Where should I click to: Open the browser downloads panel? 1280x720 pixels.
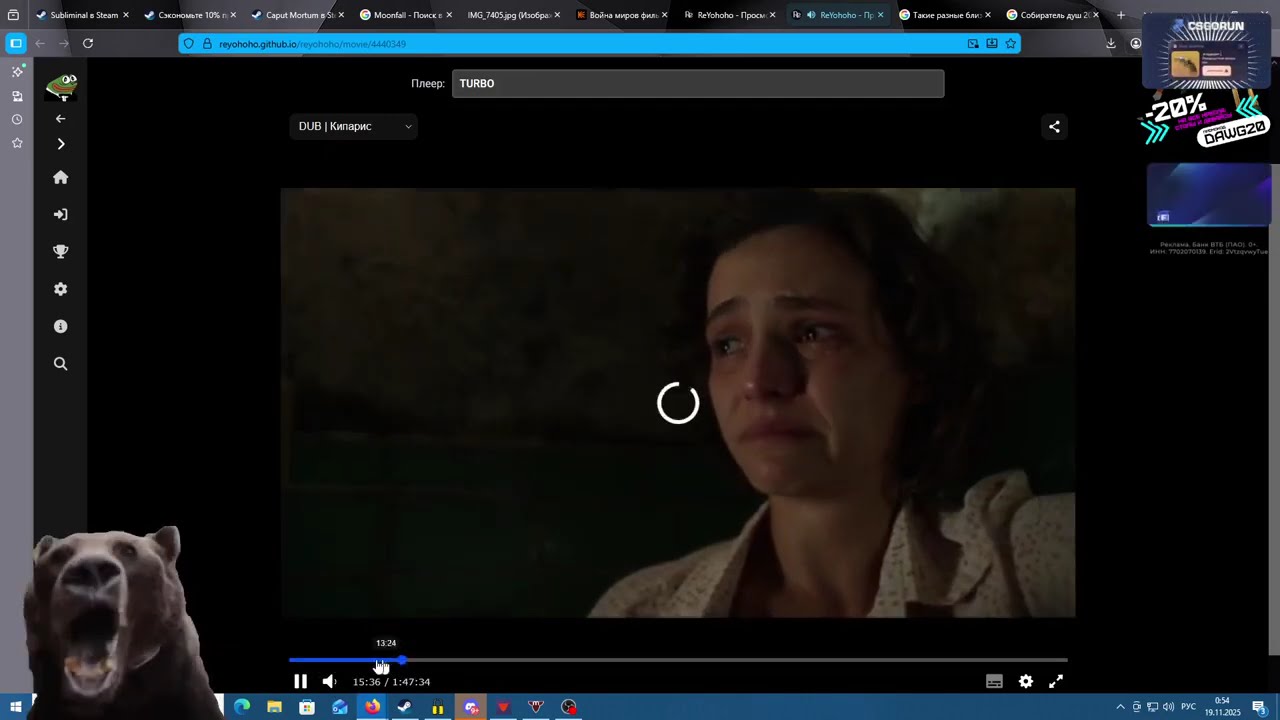pos(1110,43)
